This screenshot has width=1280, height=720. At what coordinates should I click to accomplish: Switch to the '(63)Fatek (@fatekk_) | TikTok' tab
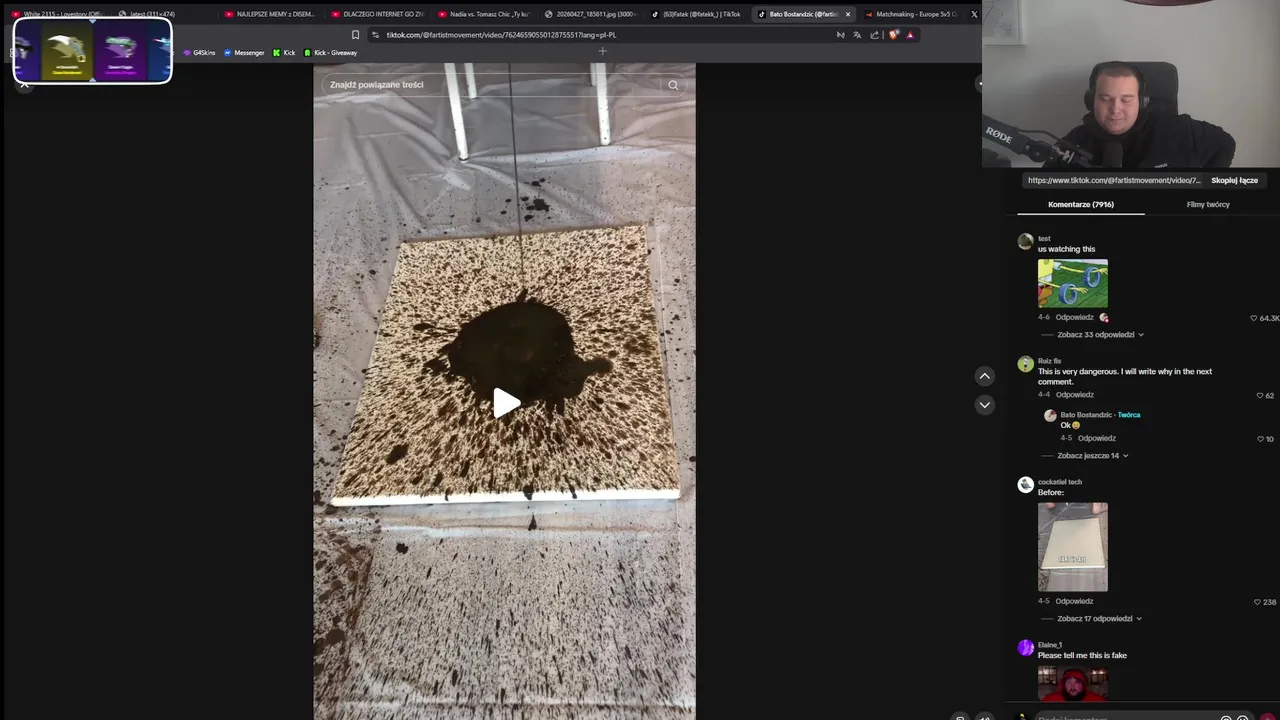698,14
